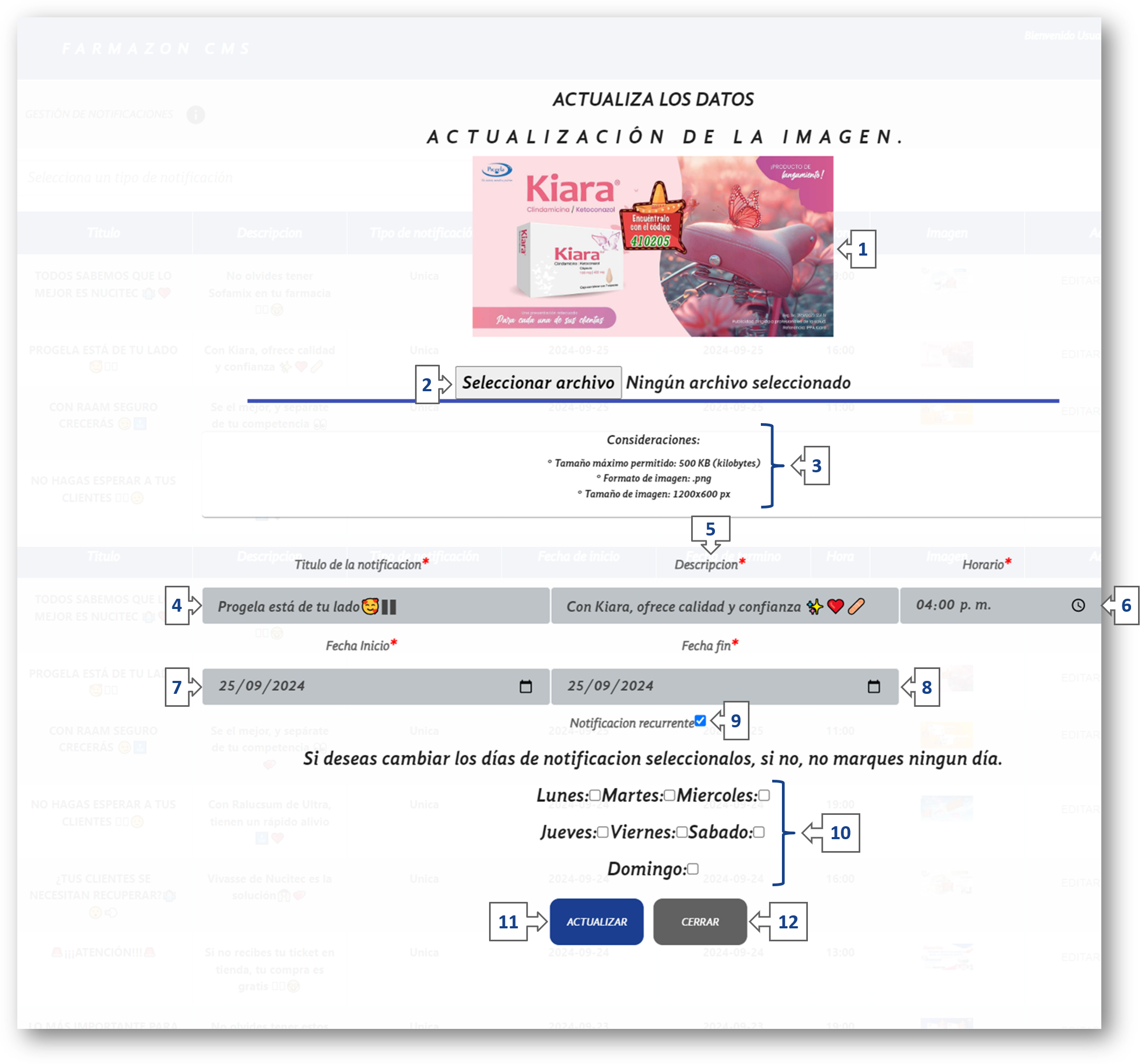Viewport: 1144px width, 1064px height.
Task: Click the 'Ningún archivo seleccionado' text
Action: [738, 383]
